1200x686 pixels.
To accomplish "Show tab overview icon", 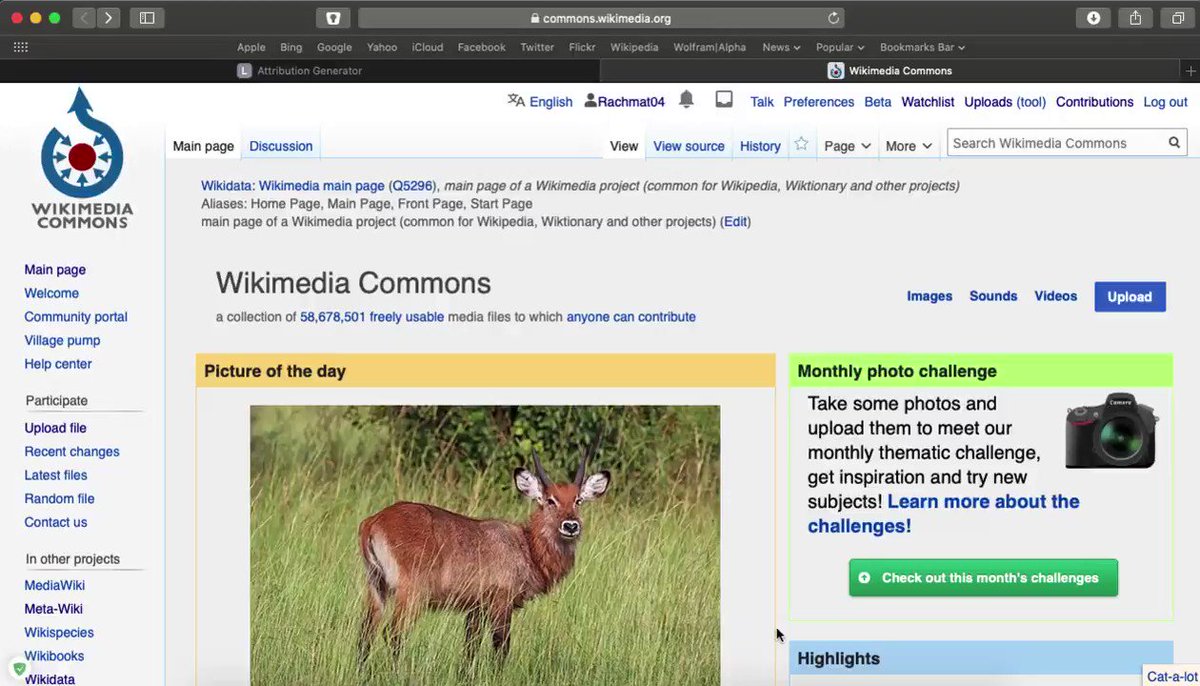I will 1178,18.
